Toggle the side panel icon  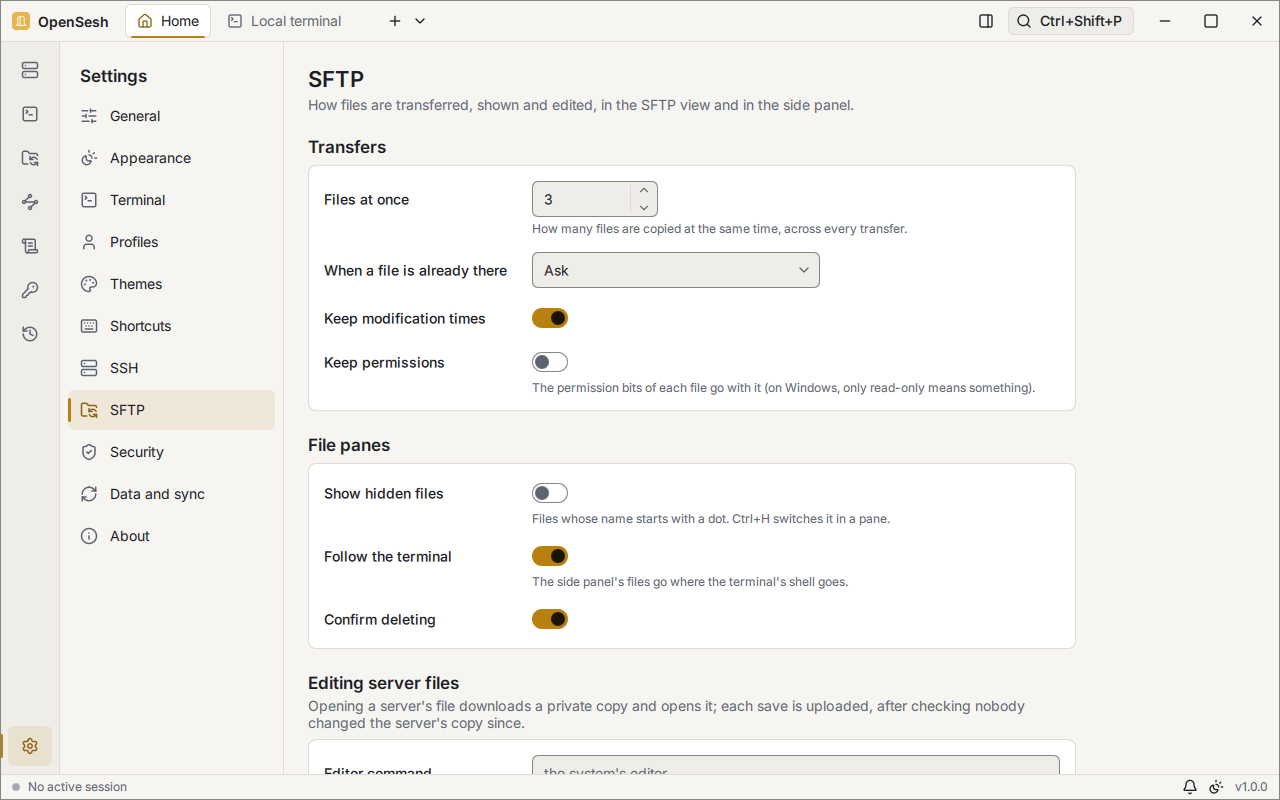tap(986, 21)
